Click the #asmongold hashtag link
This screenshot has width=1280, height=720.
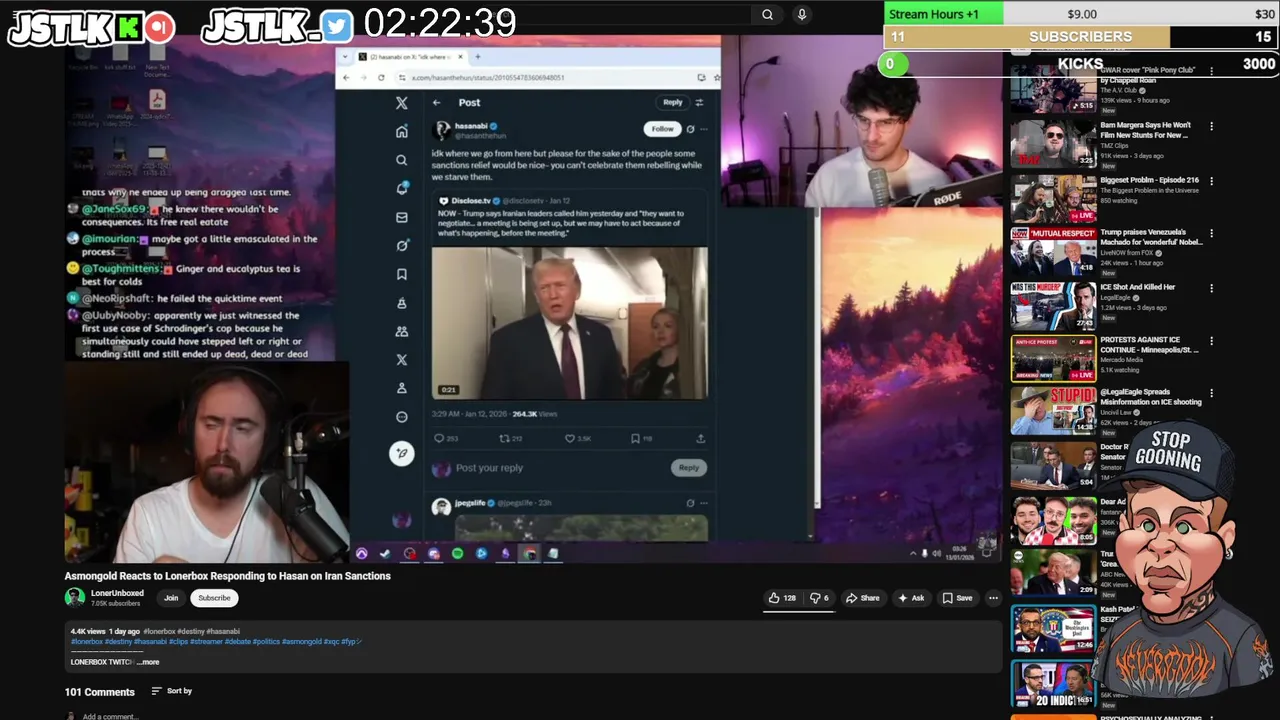(x=301, y=642)
